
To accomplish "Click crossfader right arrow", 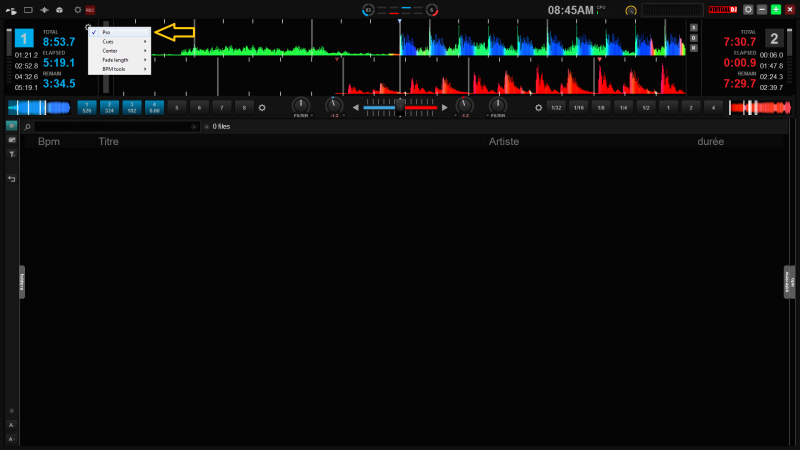I will coord(445,108).
